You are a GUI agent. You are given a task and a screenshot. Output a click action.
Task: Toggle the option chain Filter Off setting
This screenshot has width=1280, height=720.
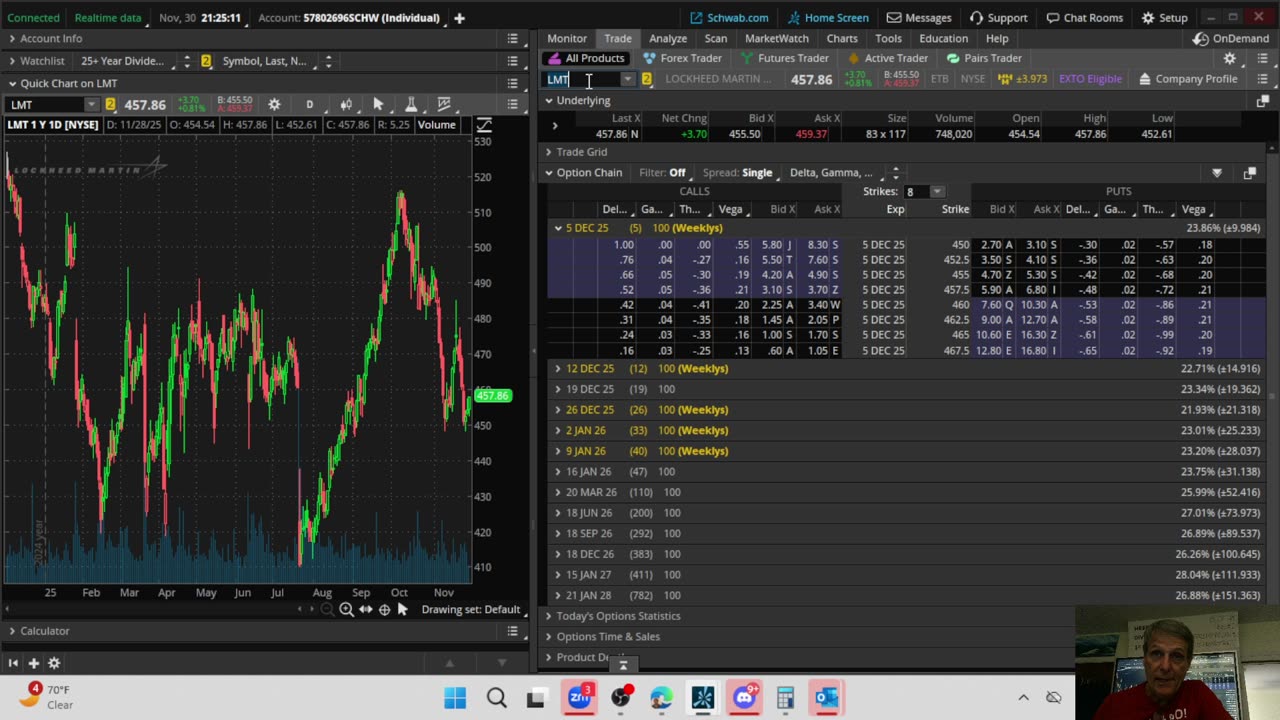point(662,173)
